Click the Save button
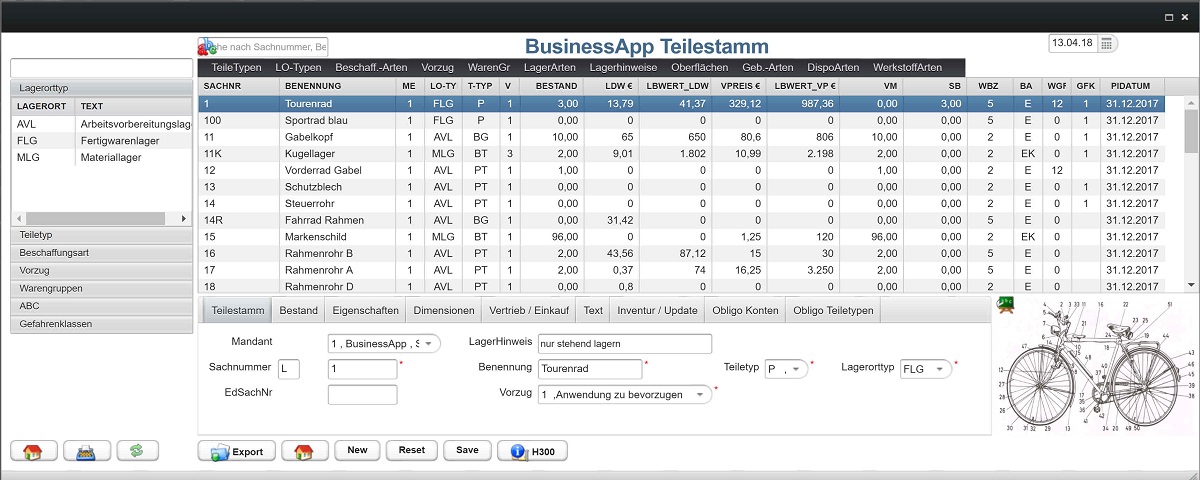The width and height of the screenshot is (1200, 480). click(x=467, y=450)
